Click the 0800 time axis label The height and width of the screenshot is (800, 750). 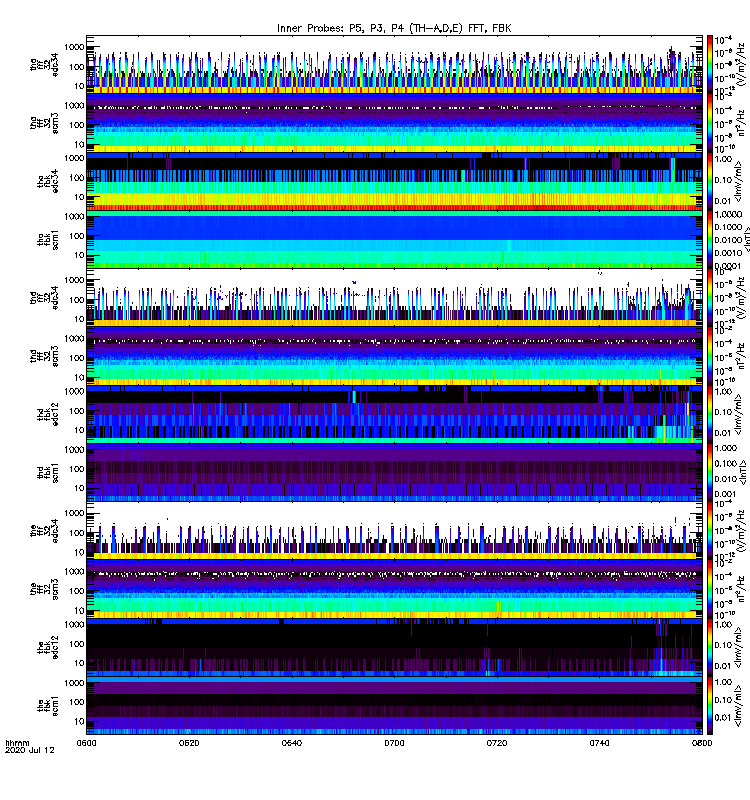(702, 743)
